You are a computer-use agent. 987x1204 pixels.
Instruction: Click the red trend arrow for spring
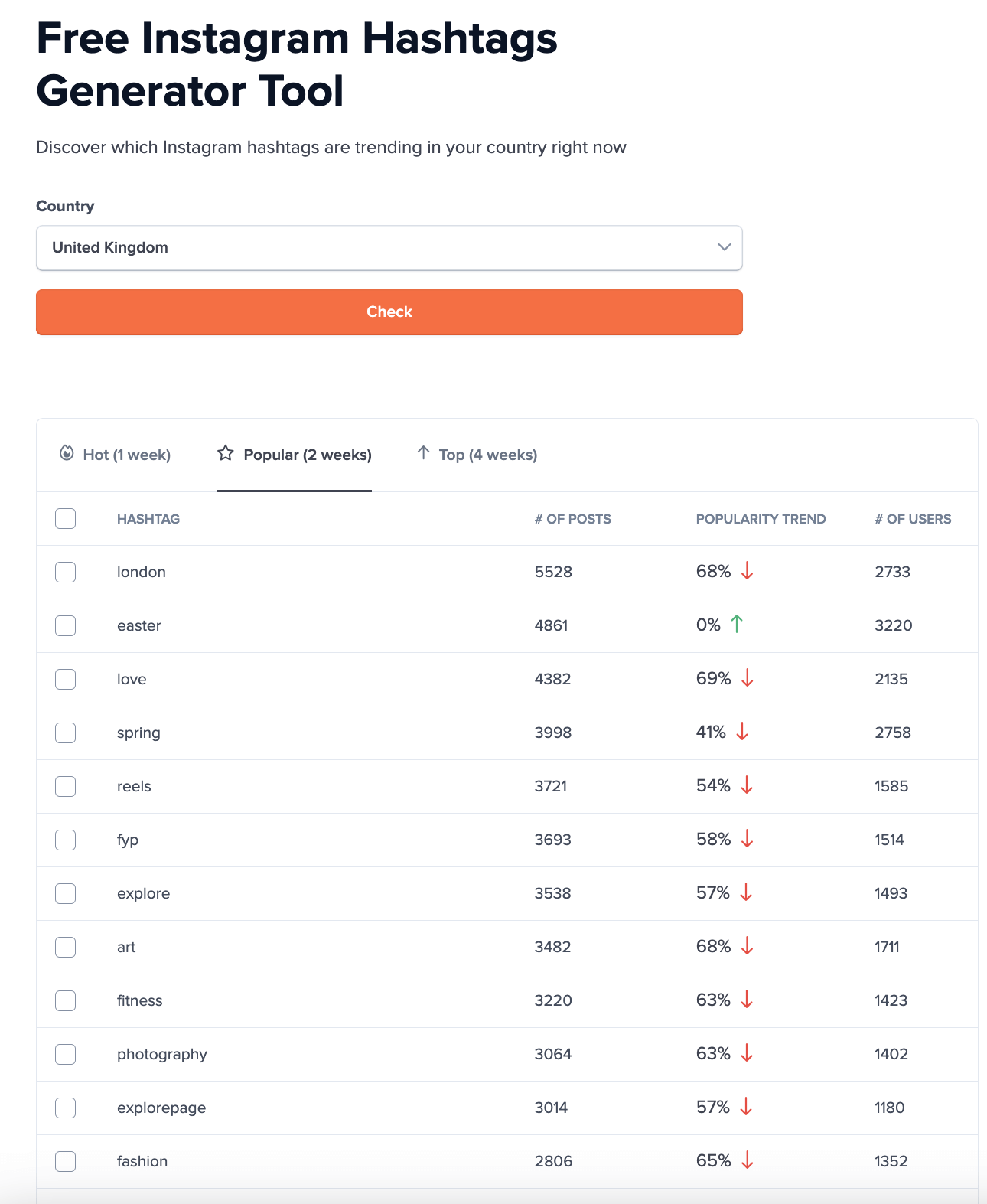pos(742,732)
